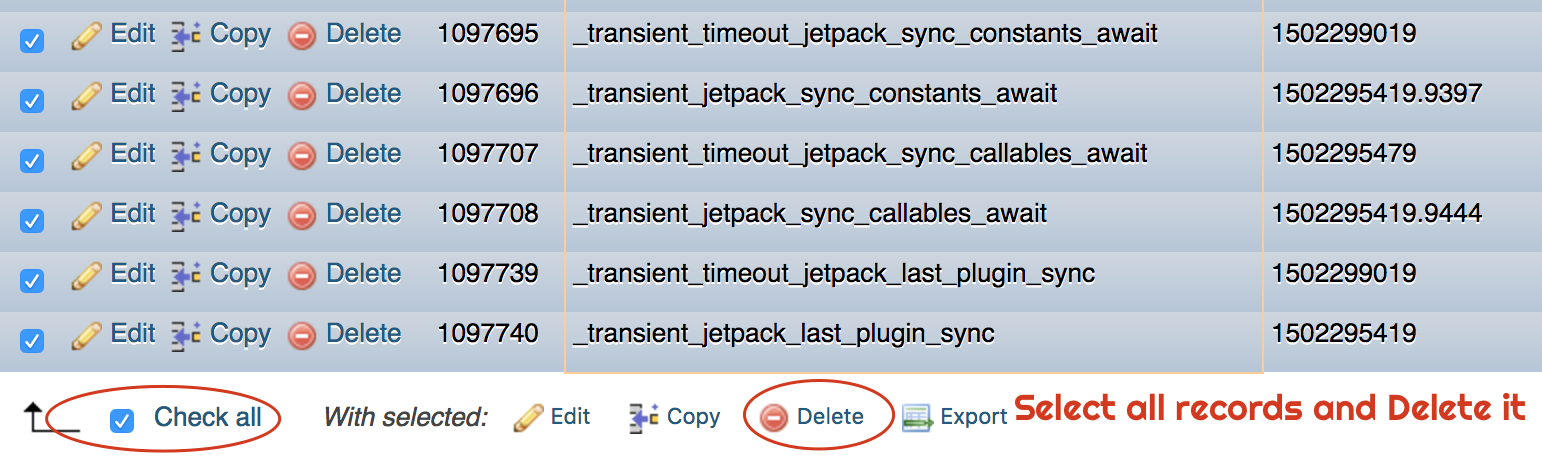Viewport: 1542px width, 458px height.
Task: Click bottom With selected pencil Edit icon
Action: coord(528,418)
